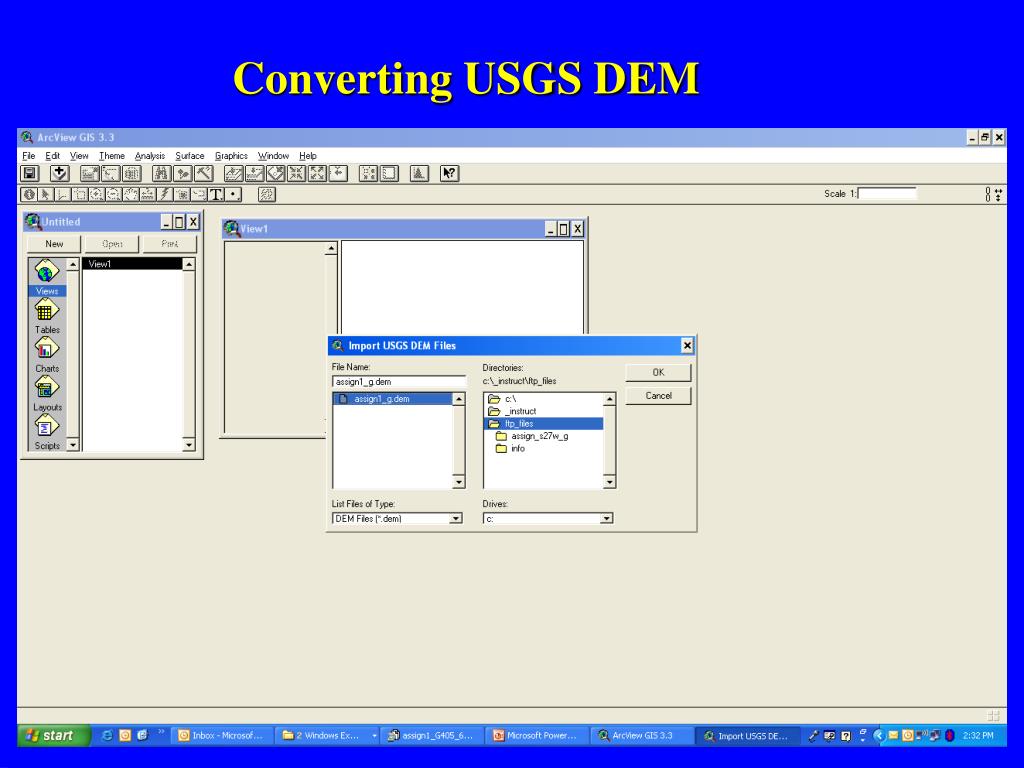Close the Import USGS DEM Files dialog

coord(687,345)
